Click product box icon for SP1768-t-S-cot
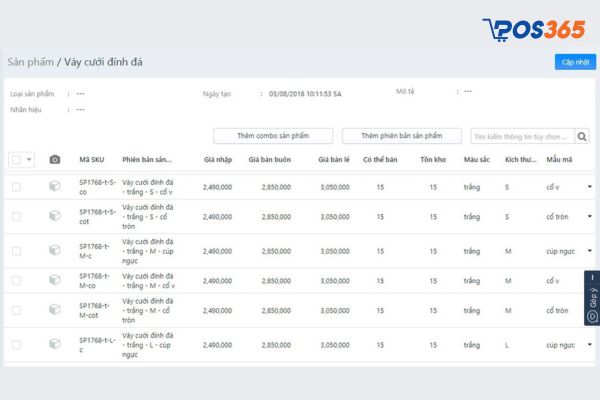 tap(55, 216)
